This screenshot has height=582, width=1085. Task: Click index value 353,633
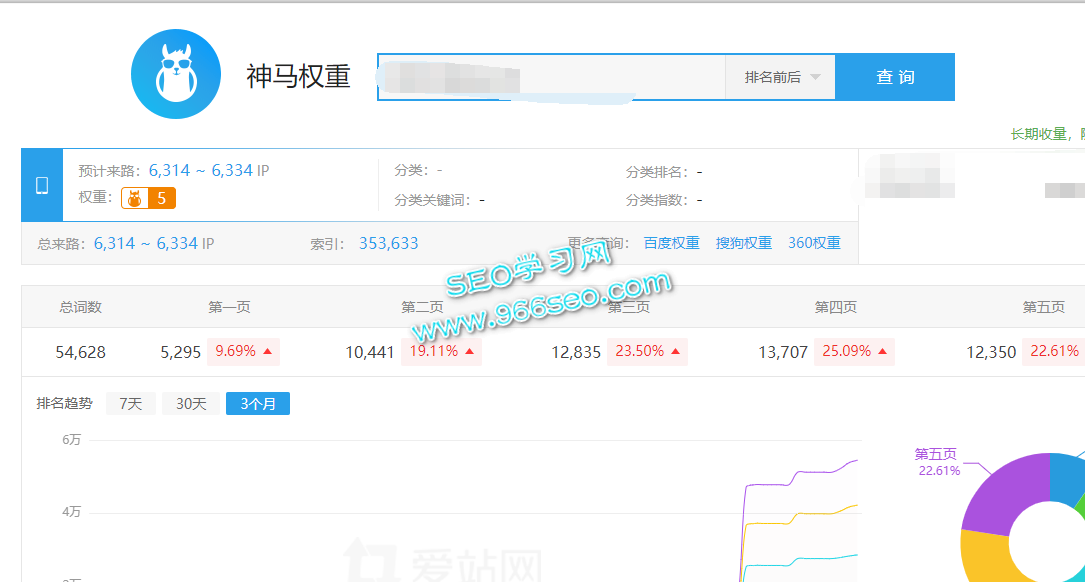point(388,244)
